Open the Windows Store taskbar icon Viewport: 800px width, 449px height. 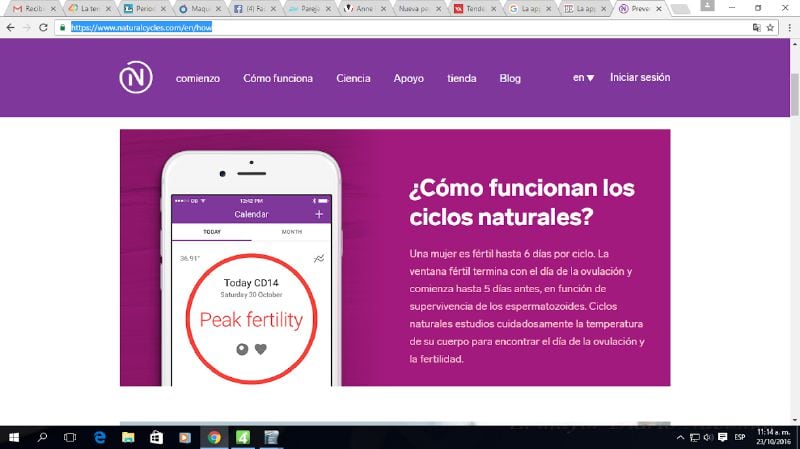pos(156,437)
